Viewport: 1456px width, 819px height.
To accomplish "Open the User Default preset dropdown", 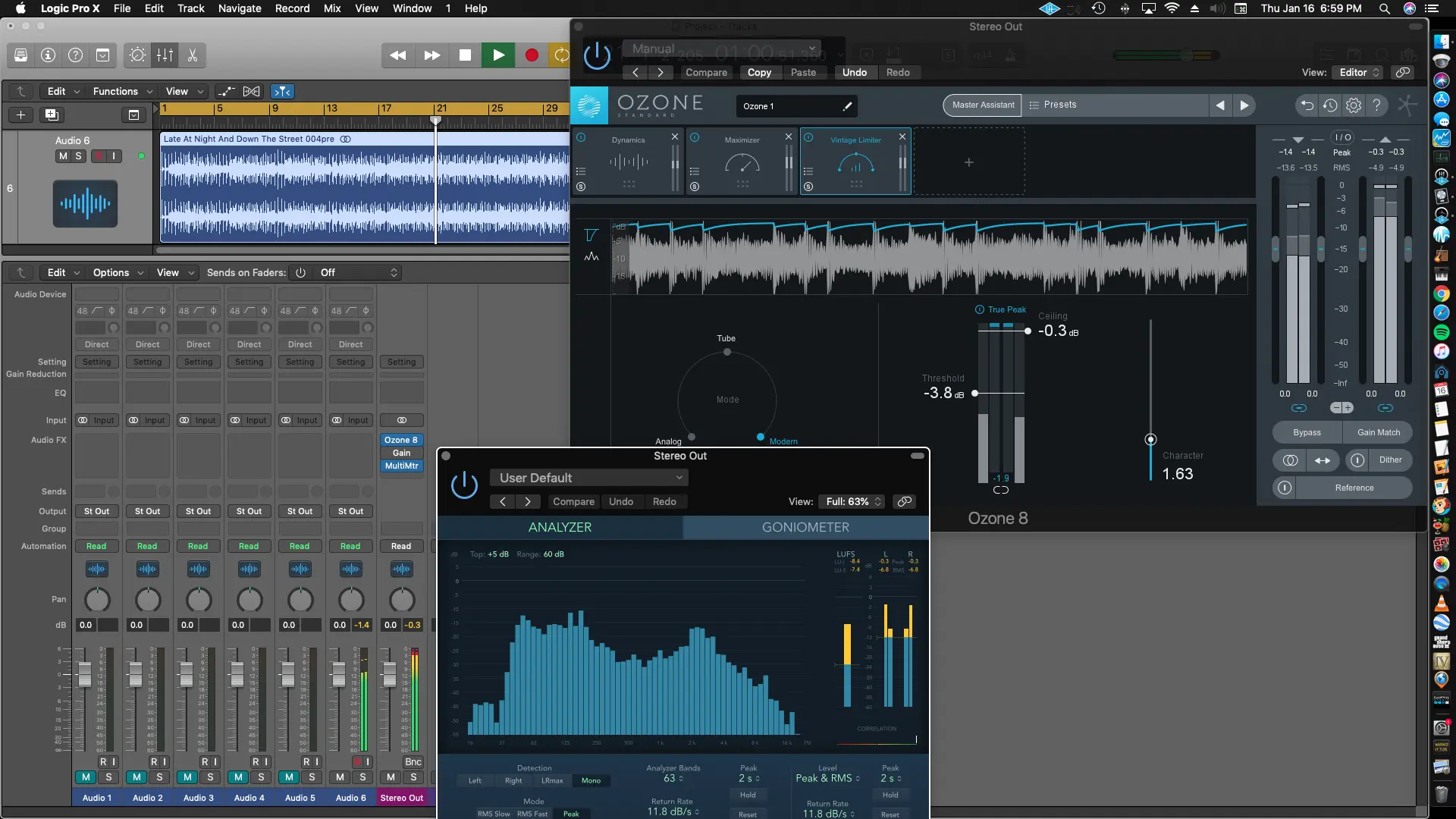I will pyautogui.click(x=590, y=478).
